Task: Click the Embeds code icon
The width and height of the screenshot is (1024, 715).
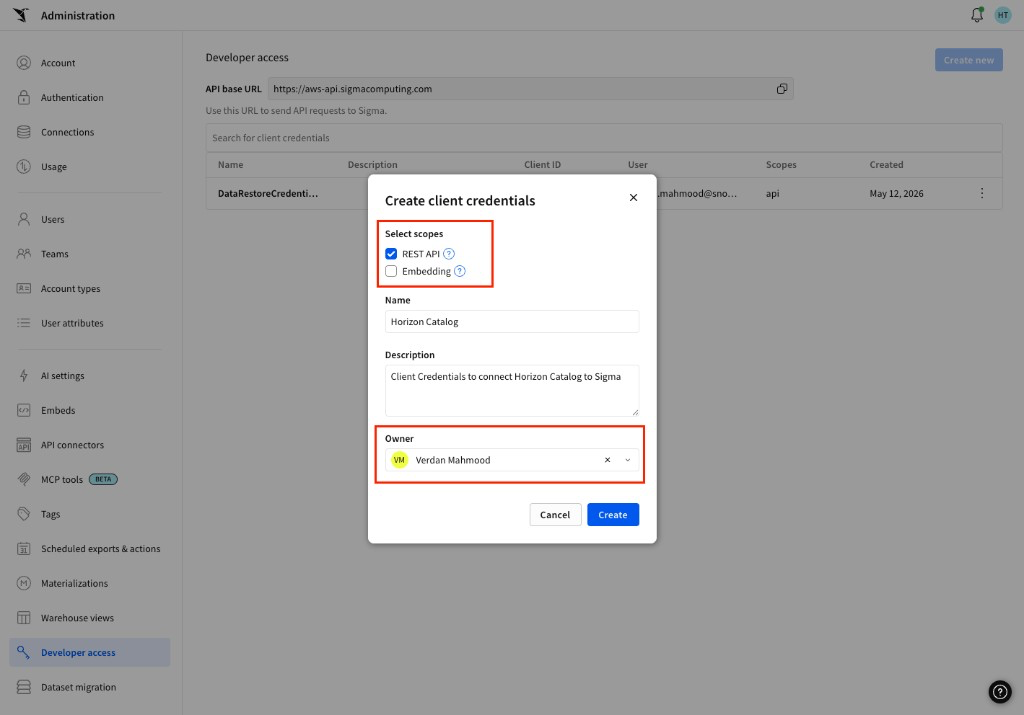Action: pos(24,410)
